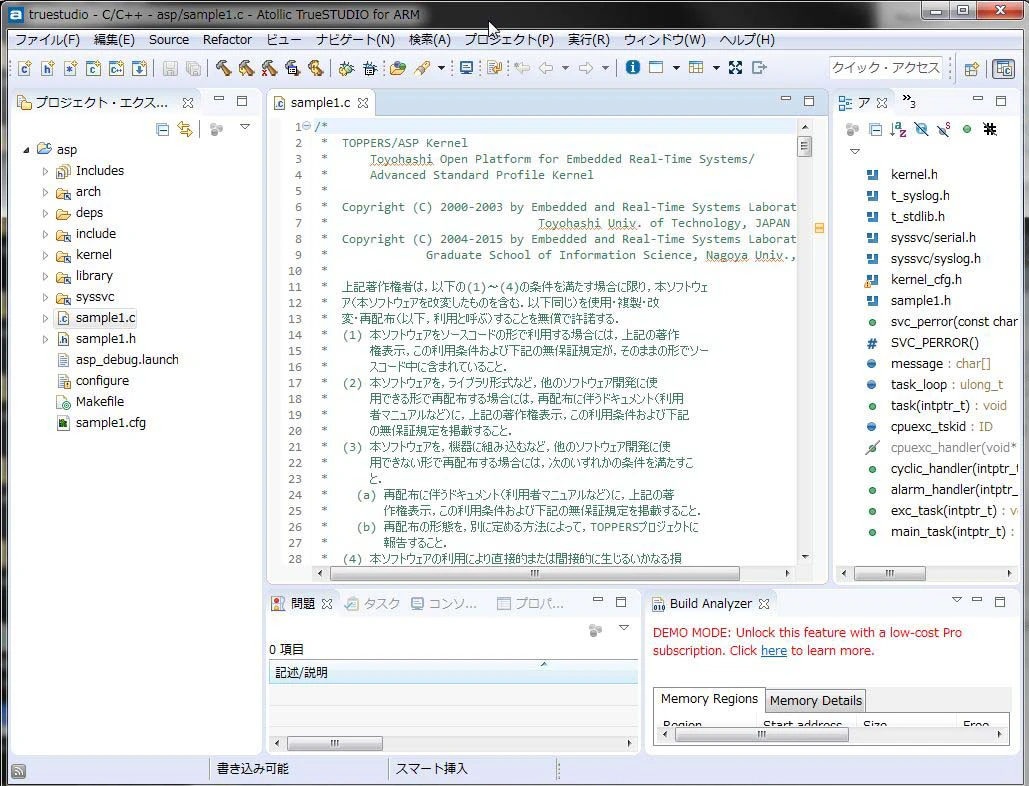Toggle Hide Static Members in Outline
Image resolution: width=1029 pixels, height=786 pixels.
coord(944,129)
